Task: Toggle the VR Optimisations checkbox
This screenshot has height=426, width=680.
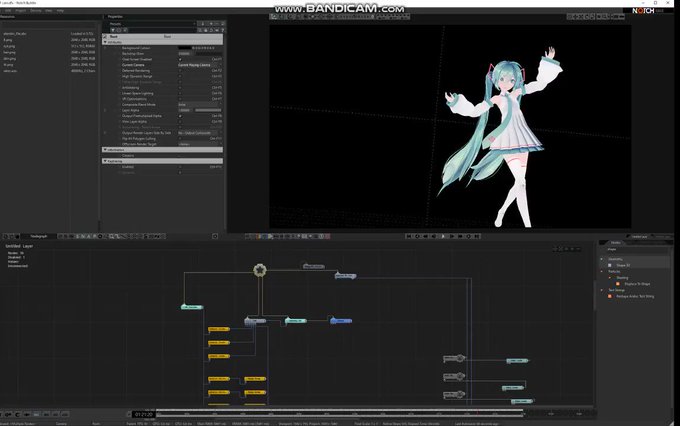Action: (180, 99)
